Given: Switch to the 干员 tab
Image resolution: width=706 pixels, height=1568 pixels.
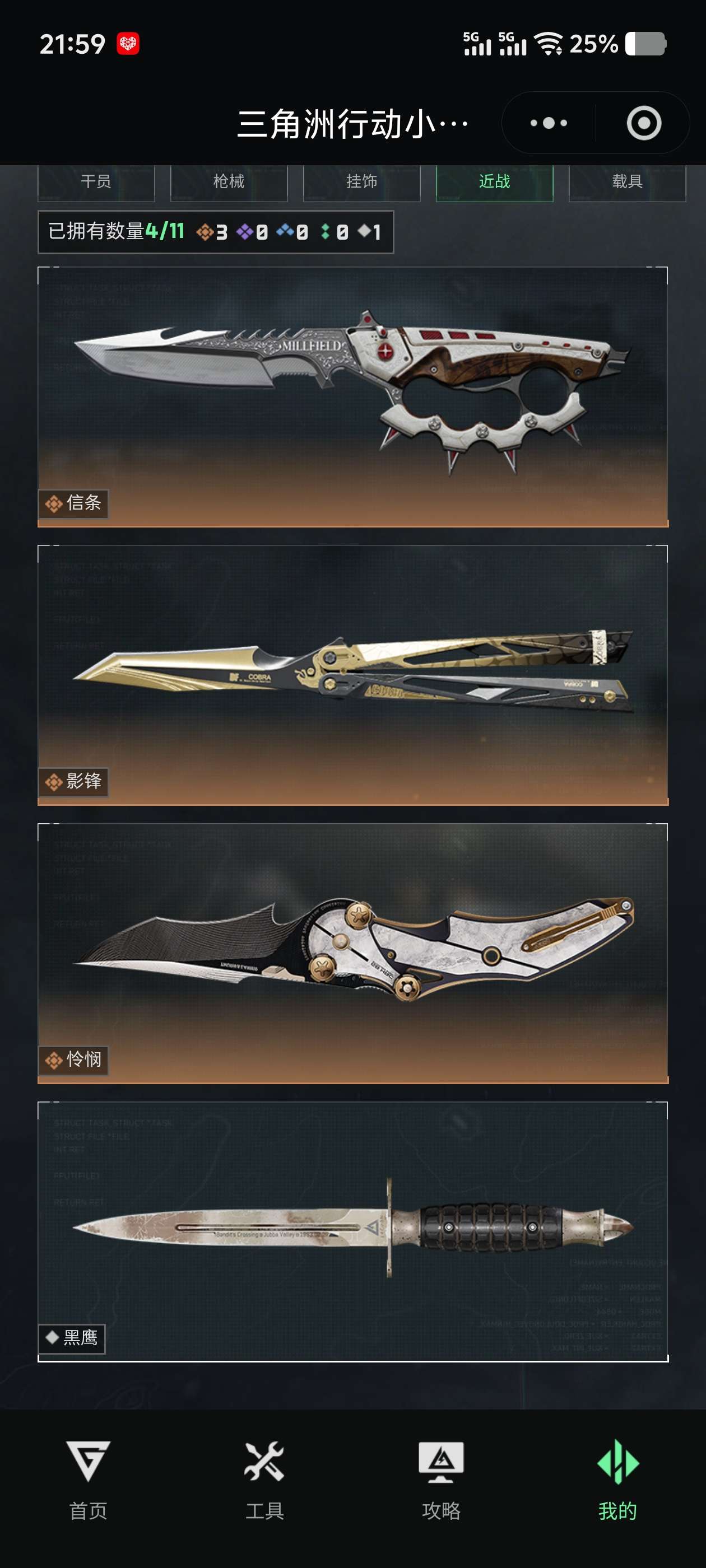Looking at the screenshot, I should pos(96,181).
